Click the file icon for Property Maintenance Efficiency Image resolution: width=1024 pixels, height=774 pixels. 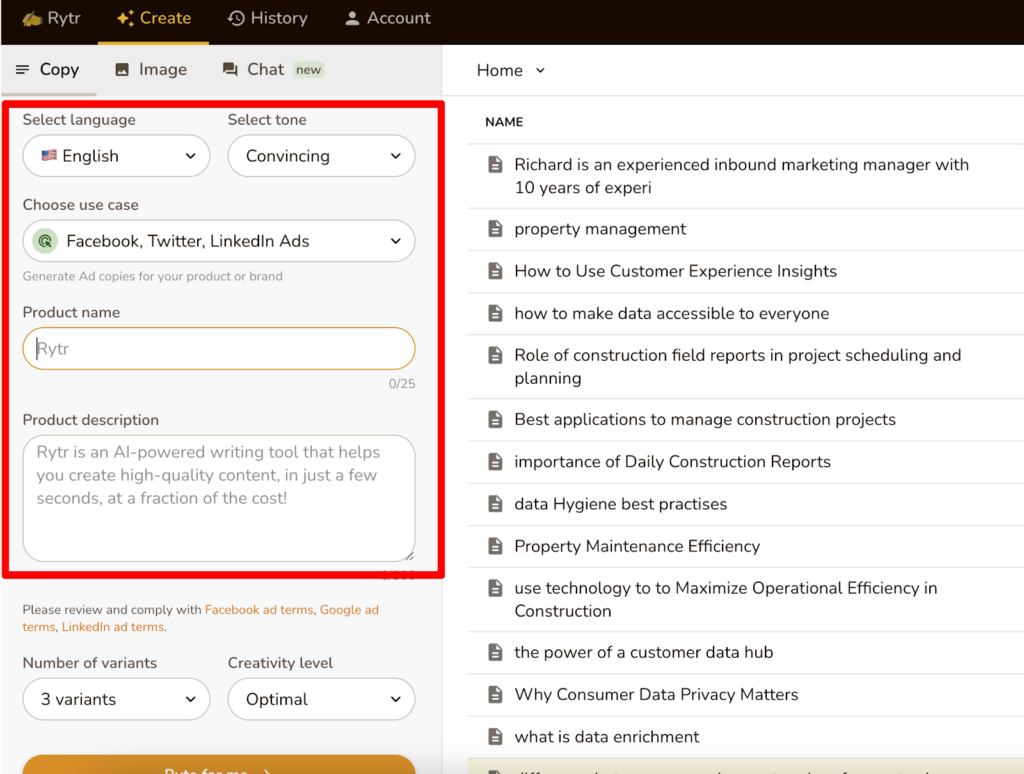(x=494, y=546)
